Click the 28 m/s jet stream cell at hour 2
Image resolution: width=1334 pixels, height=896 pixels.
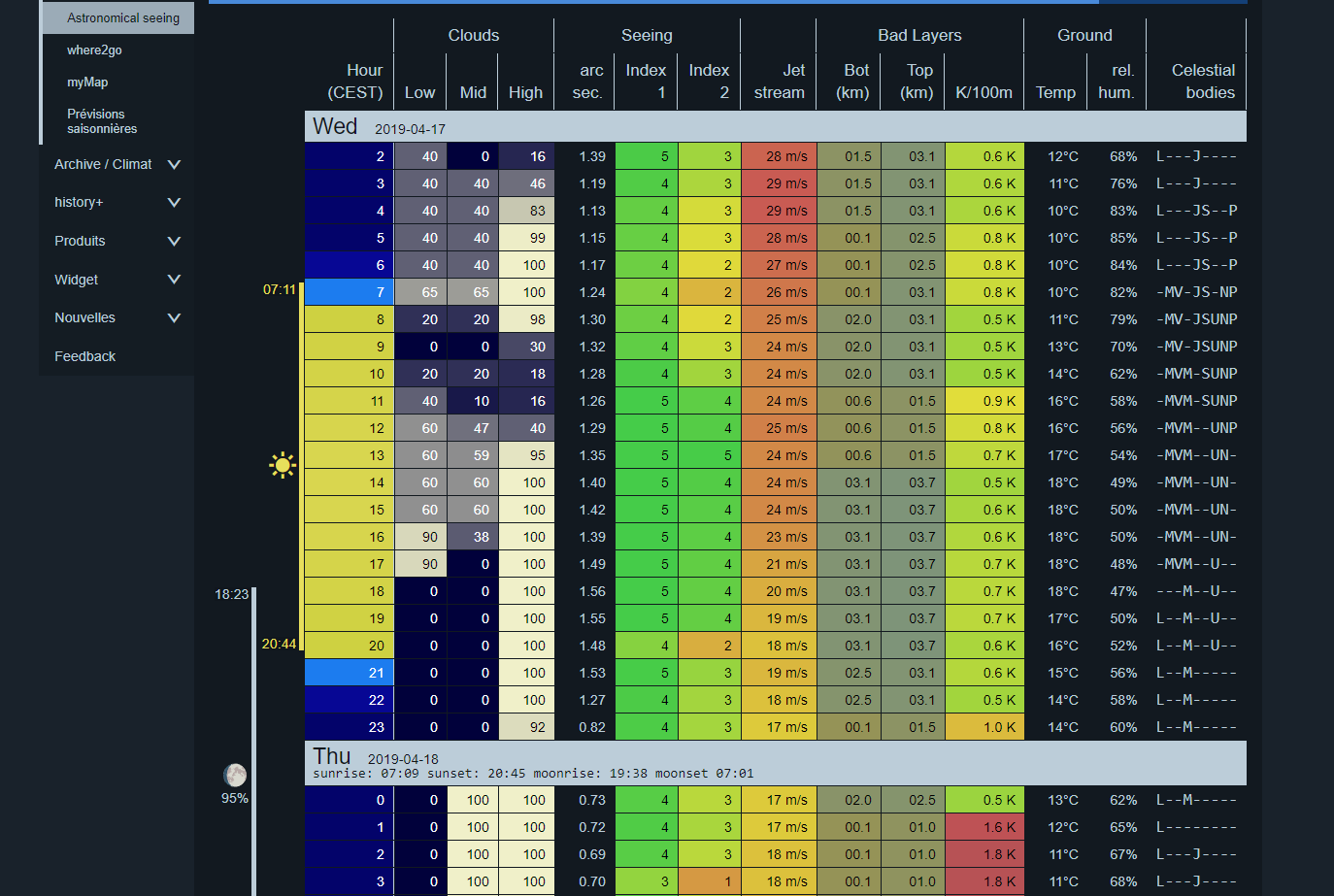(779, 155)
